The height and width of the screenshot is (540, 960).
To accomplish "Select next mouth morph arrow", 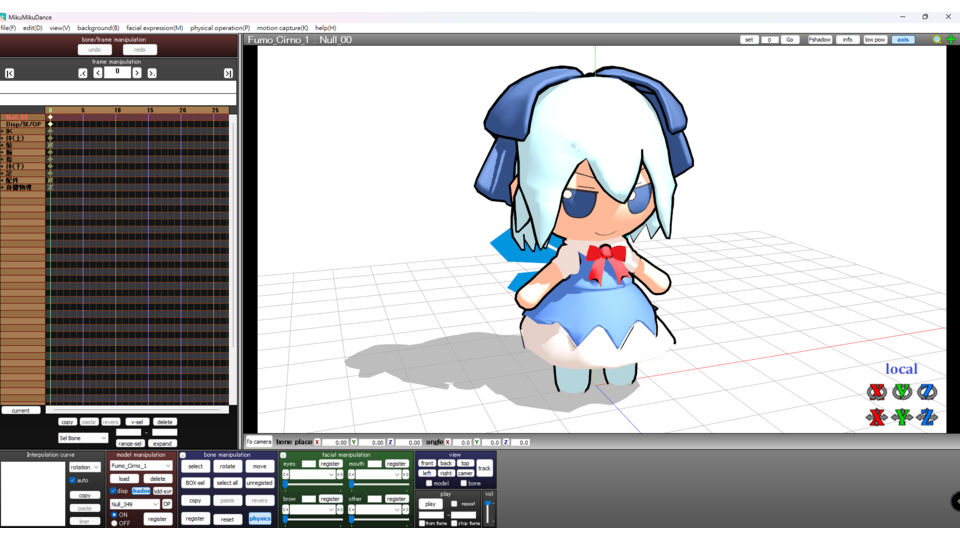I will [x=405, y=474].
